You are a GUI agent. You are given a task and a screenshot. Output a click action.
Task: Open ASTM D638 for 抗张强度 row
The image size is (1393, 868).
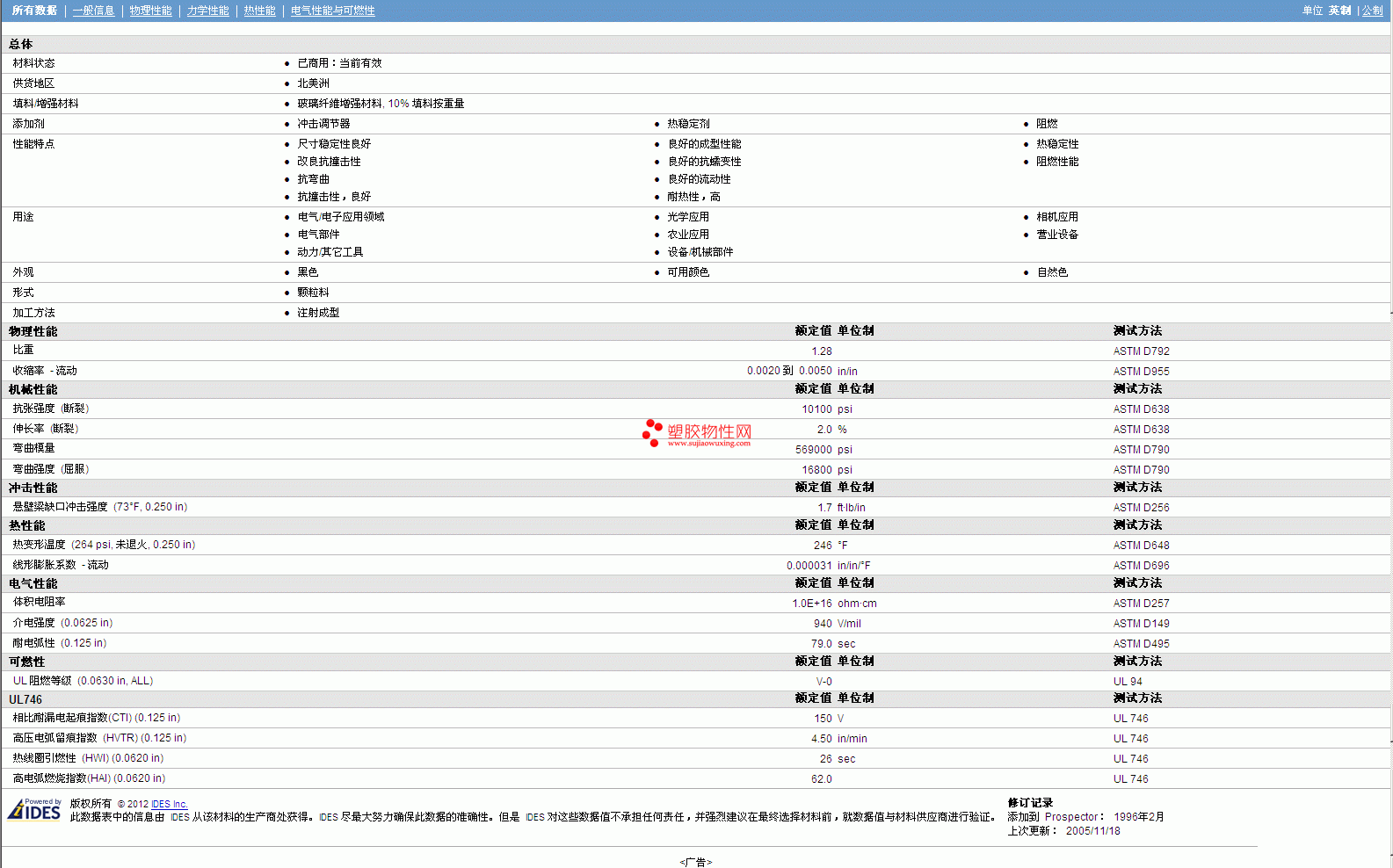tap(1141, 409)
